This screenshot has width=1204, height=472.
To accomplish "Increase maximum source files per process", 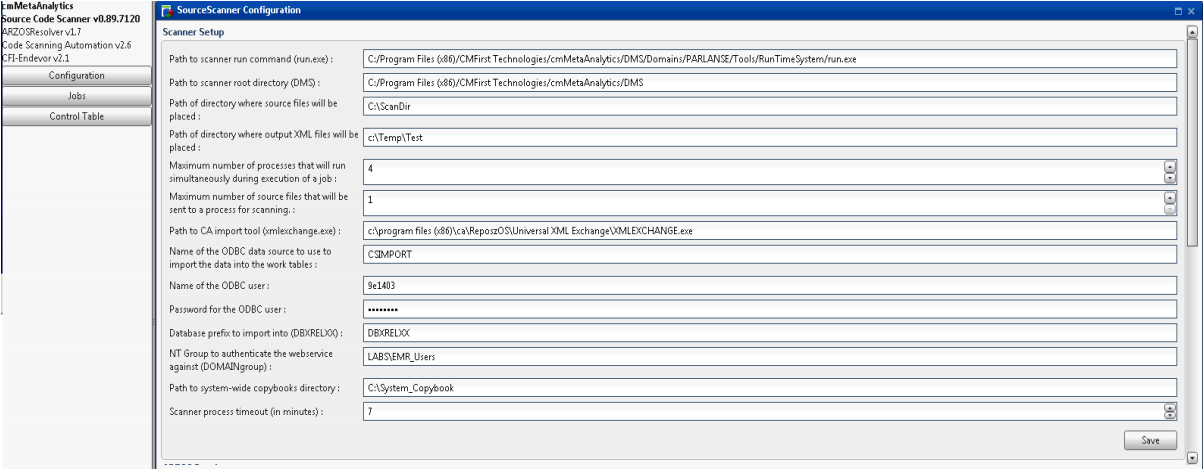I will (x=1169, y=196).
